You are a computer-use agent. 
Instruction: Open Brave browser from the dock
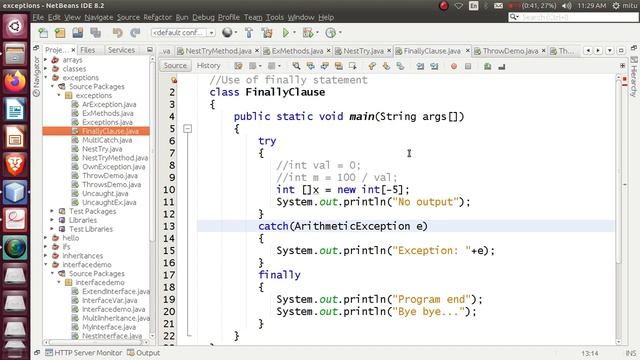pyautogui.click(x=15, y=164)
